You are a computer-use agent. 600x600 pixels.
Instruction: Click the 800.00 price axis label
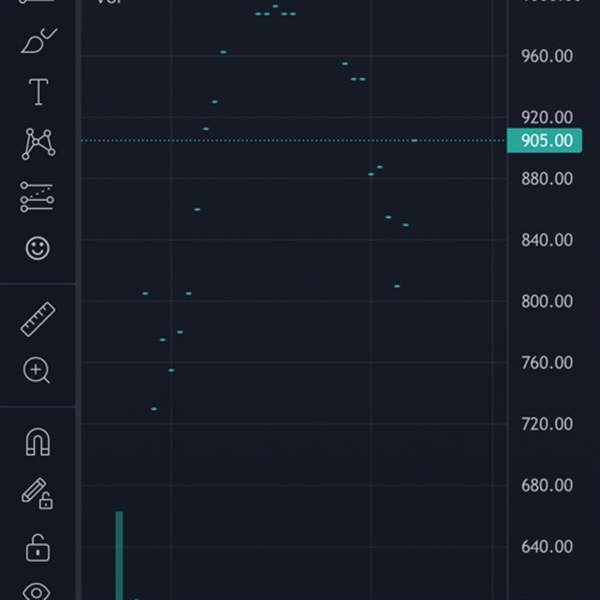[x=547, y=302]
